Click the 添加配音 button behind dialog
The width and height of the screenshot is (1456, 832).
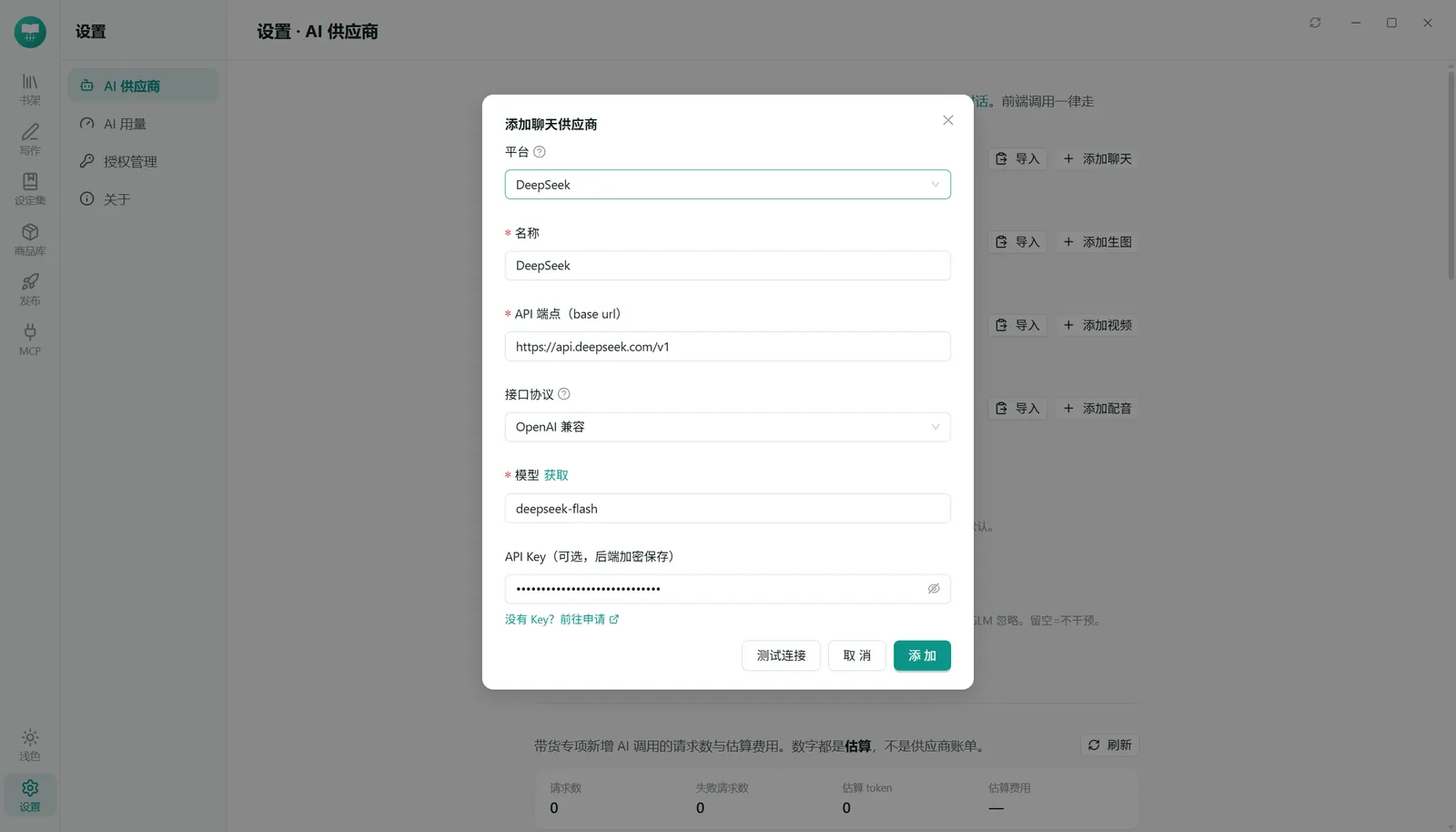(x=1097, y=409)
